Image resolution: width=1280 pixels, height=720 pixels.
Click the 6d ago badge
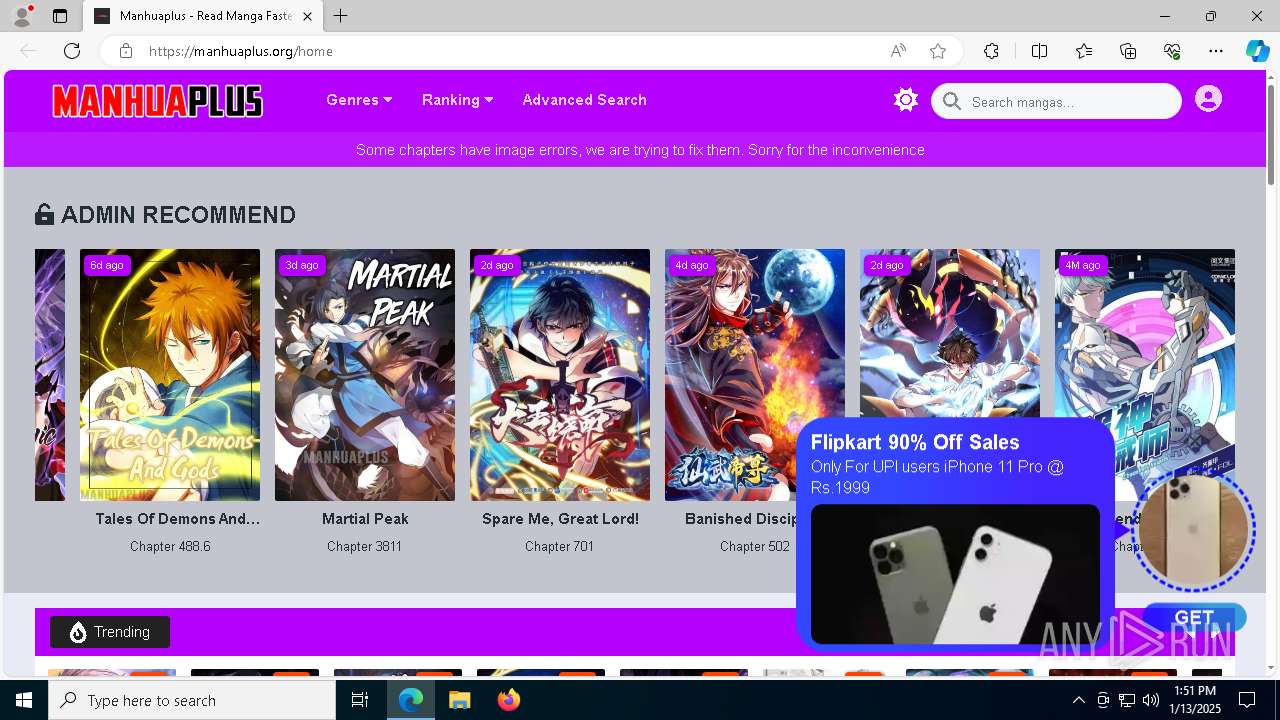point(107,265)
